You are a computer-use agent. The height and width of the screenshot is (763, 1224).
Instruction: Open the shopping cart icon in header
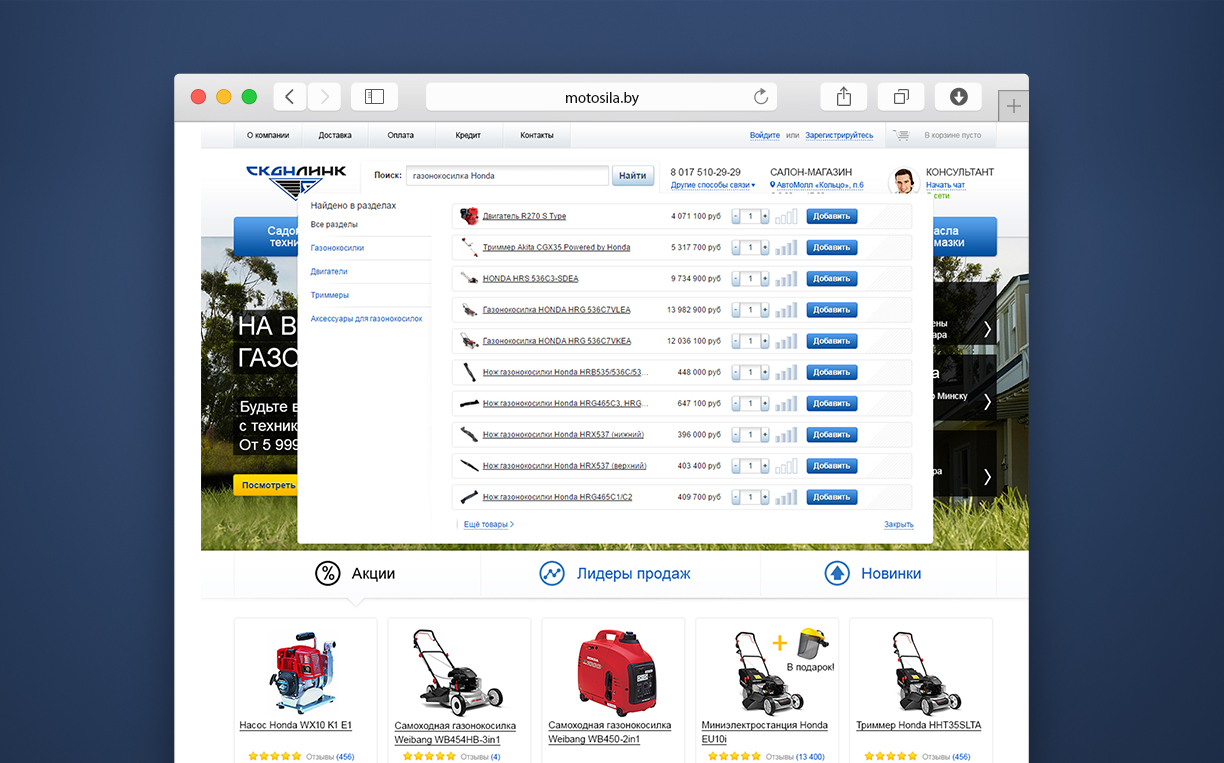902,135
